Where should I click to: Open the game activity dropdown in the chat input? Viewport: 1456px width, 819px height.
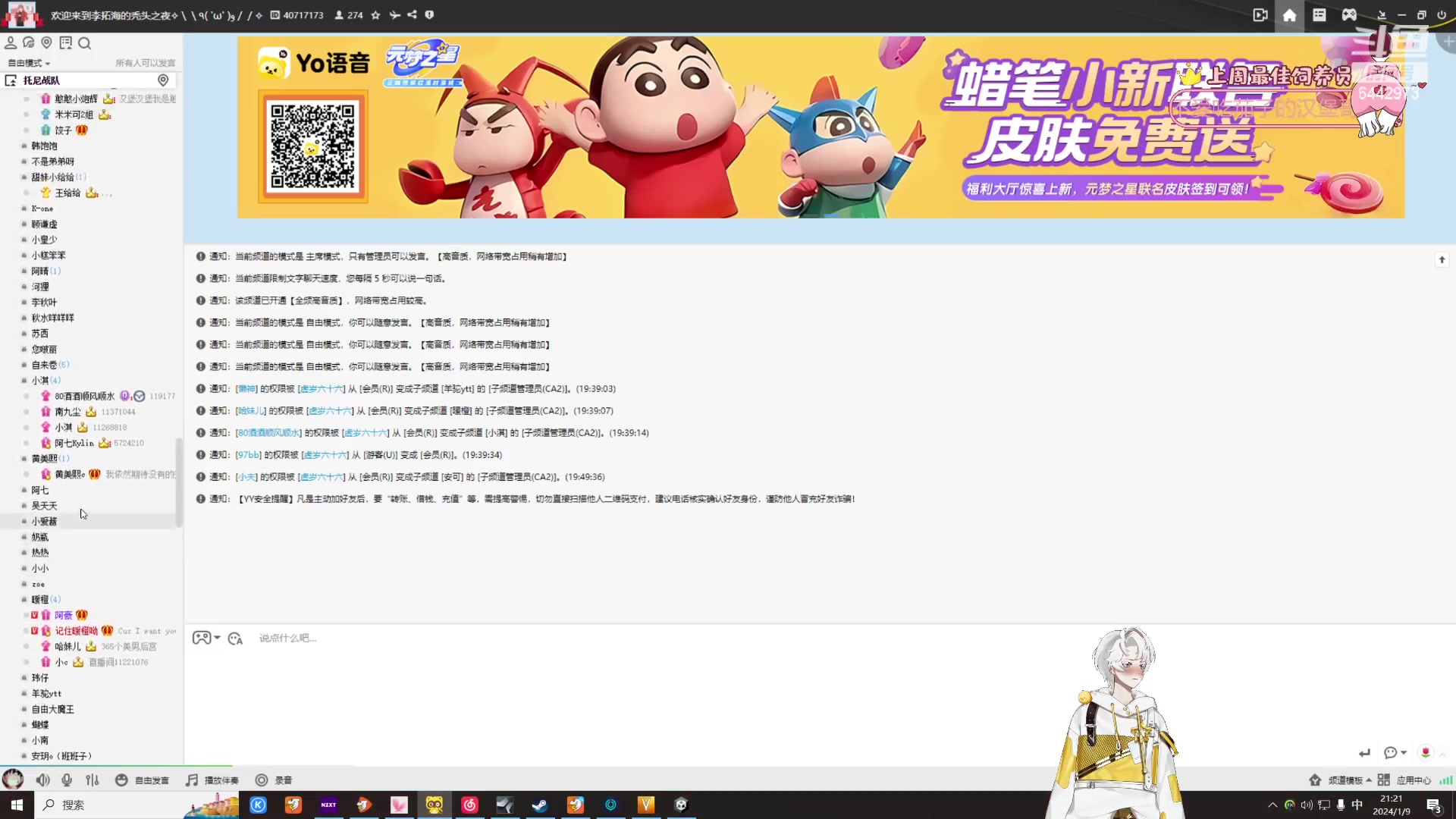206,638
